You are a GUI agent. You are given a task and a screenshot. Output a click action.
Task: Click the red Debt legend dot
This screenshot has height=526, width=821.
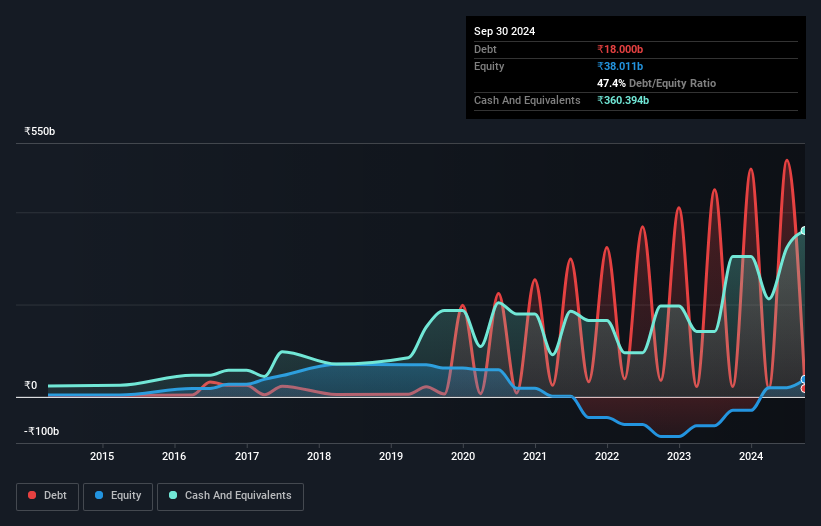click(x=32, y=495)
